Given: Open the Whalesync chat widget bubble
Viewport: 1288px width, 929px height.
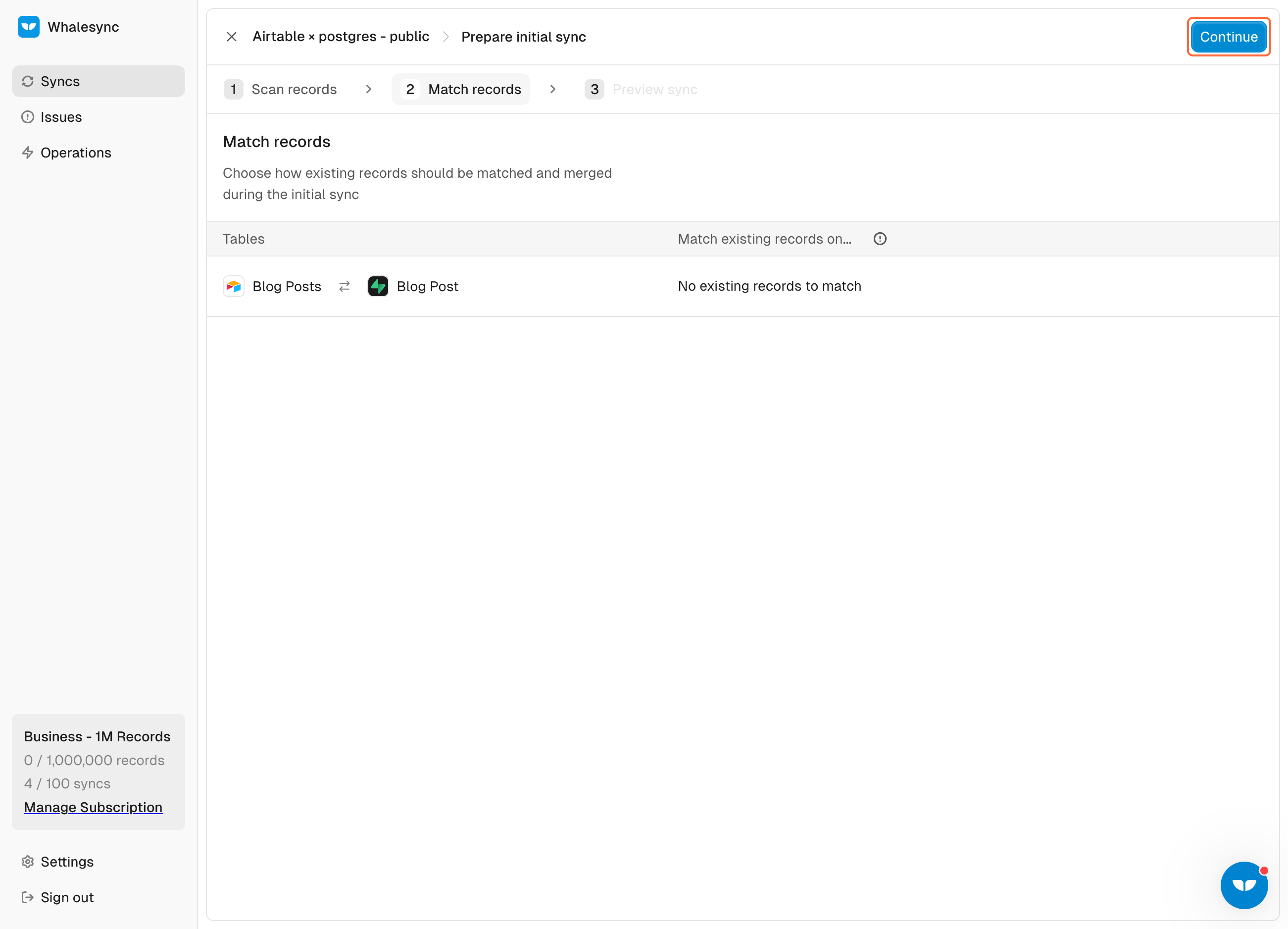Looking at the screenshot, I should pyautogui.click(x=1244, y=885).
